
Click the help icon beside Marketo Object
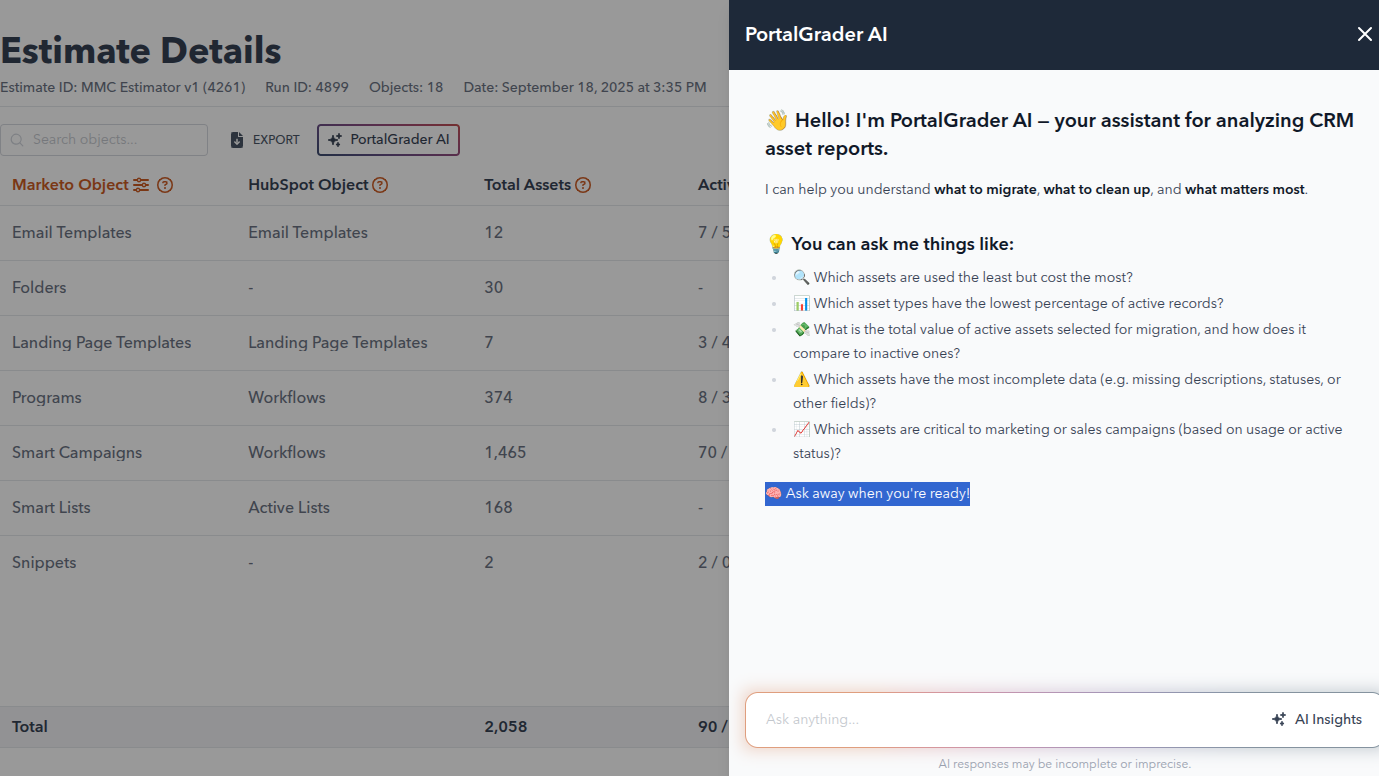coord(165,185)
